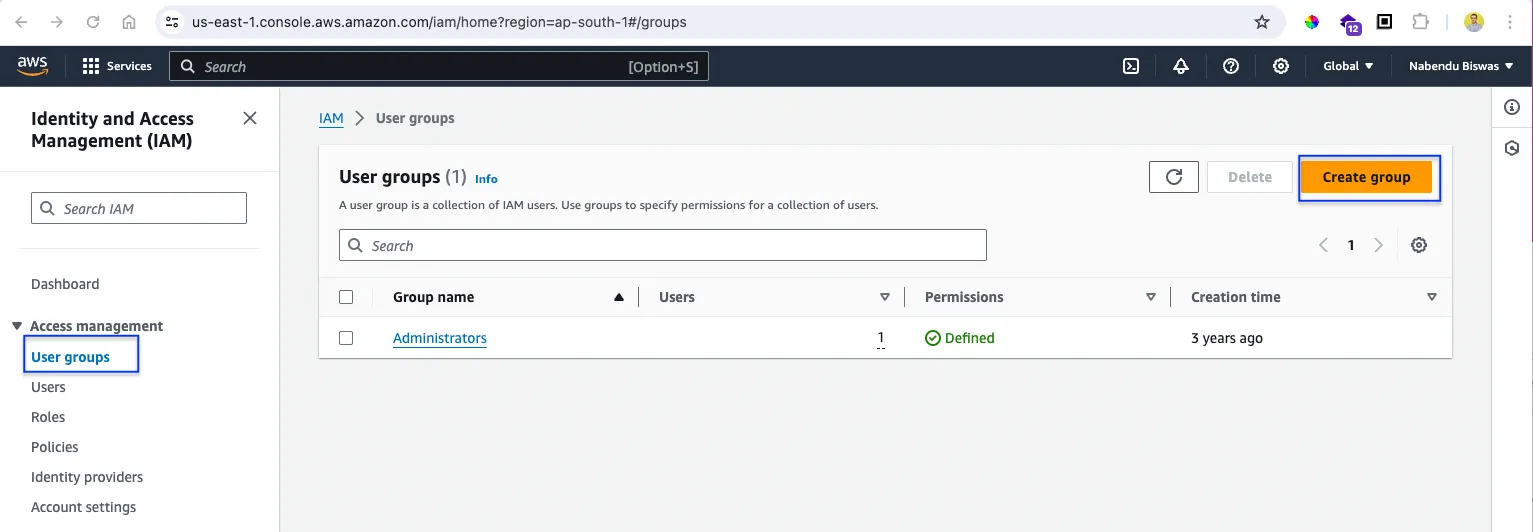This screenshot has height=532, width=1533.
Task: Click the browser address bar URL
Action: [x=439, y=21]
